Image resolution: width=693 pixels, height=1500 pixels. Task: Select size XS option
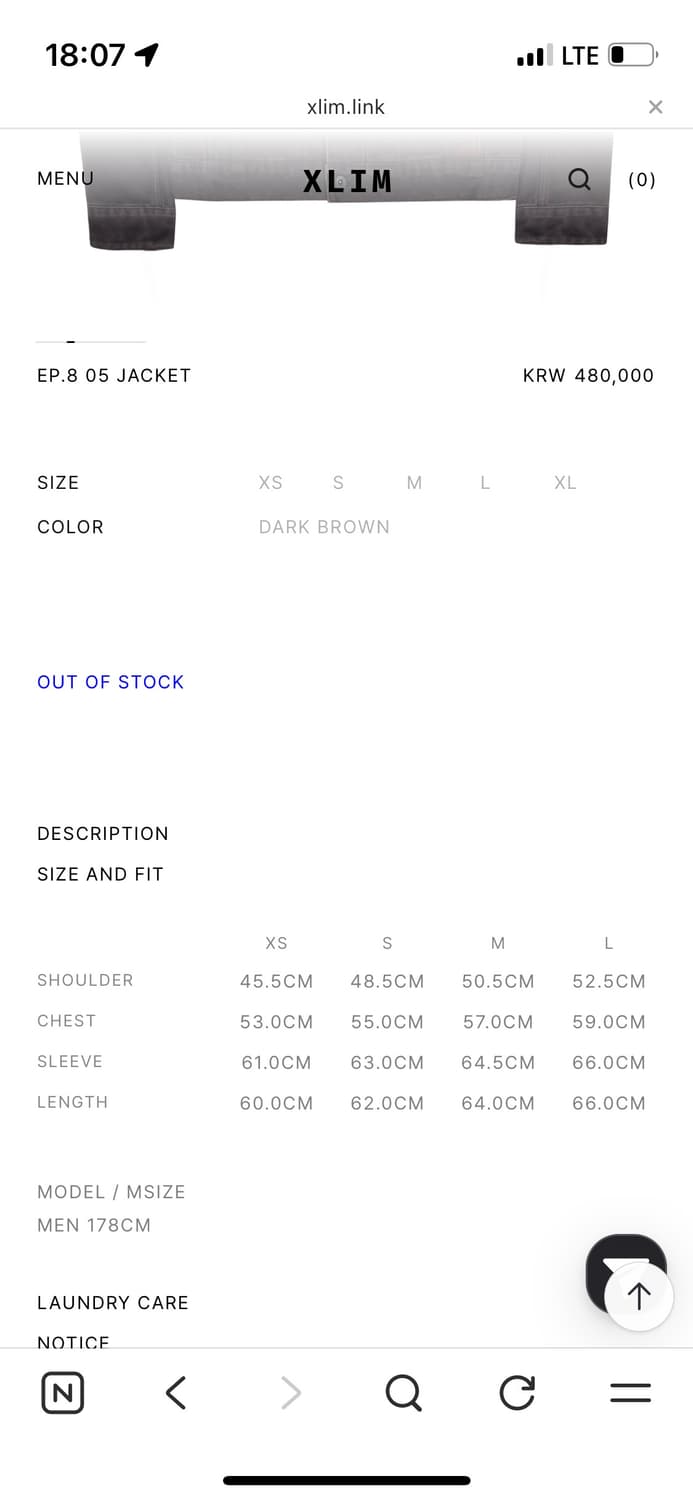point(270,483)
